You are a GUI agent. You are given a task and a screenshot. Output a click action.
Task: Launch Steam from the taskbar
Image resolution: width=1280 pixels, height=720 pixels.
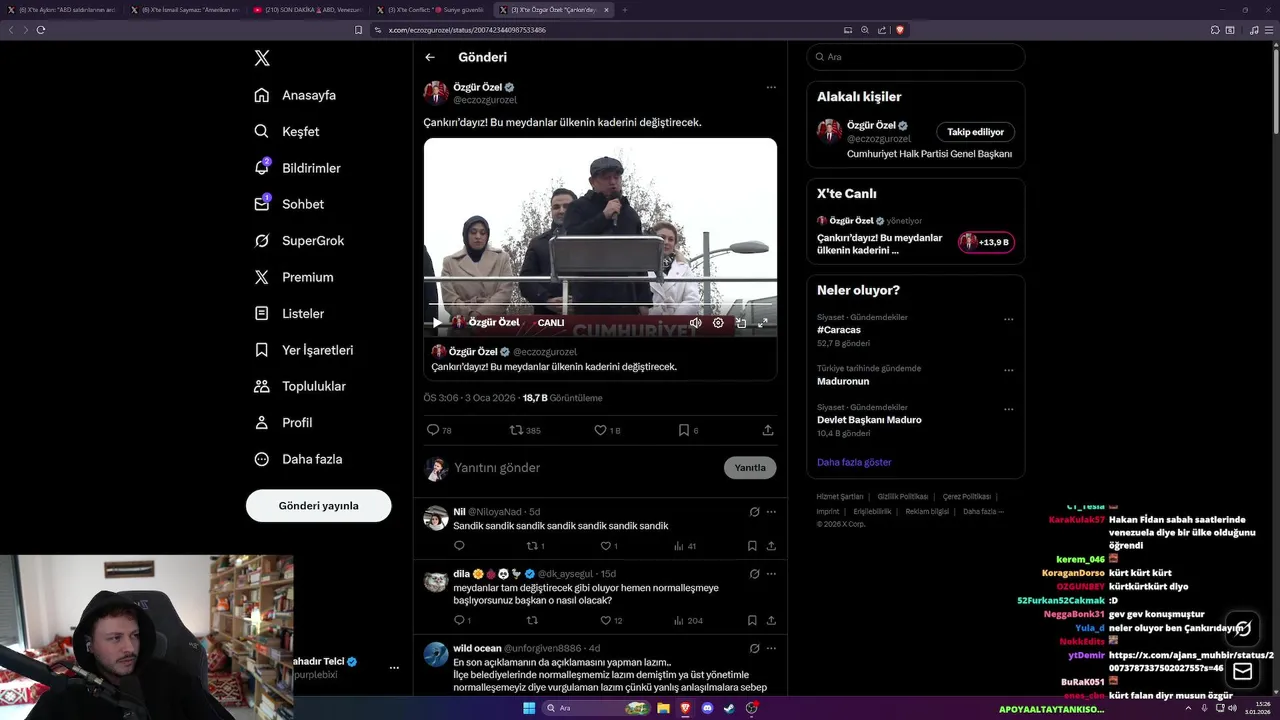(730, 708)
